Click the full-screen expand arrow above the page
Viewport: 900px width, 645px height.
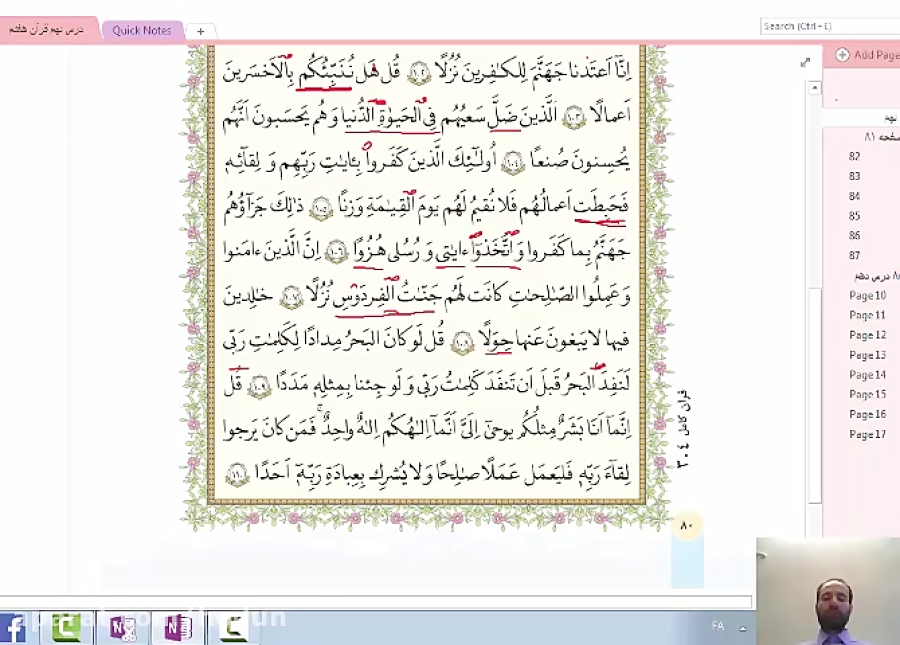coord(804,61)
